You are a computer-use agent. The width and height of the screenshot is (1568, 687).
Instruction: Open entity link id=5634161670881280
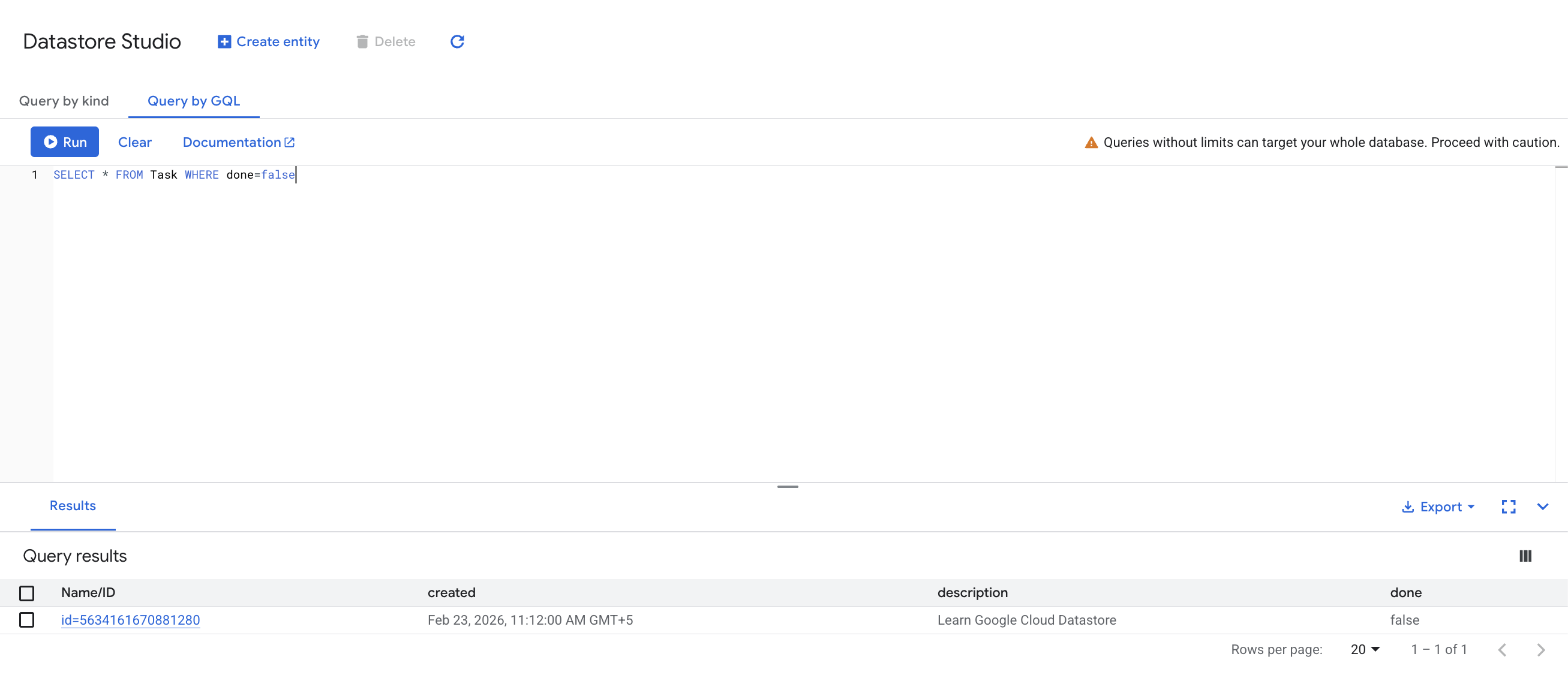130,620
